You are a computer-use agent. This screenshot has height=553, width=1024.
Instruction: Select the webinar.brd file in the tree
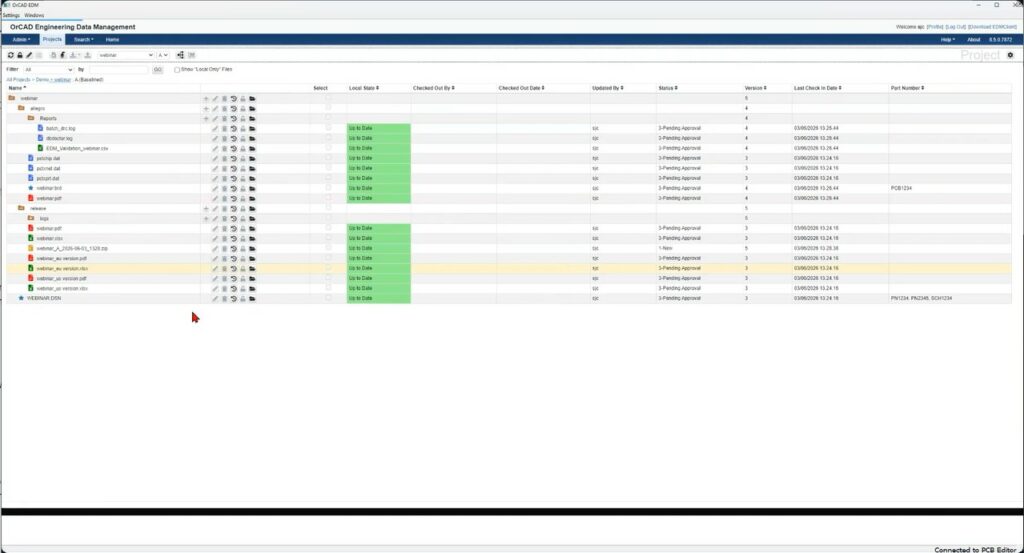(x=49, y=188)
